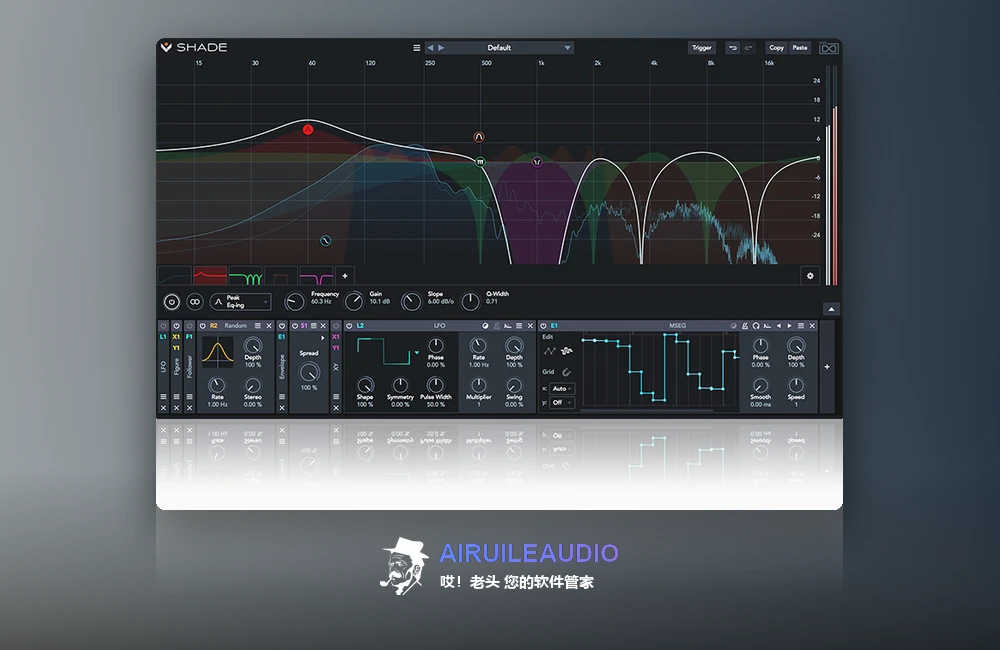Toggle power for L1 LFO strip
1000x650 pixels.
[x=163, y=326]
